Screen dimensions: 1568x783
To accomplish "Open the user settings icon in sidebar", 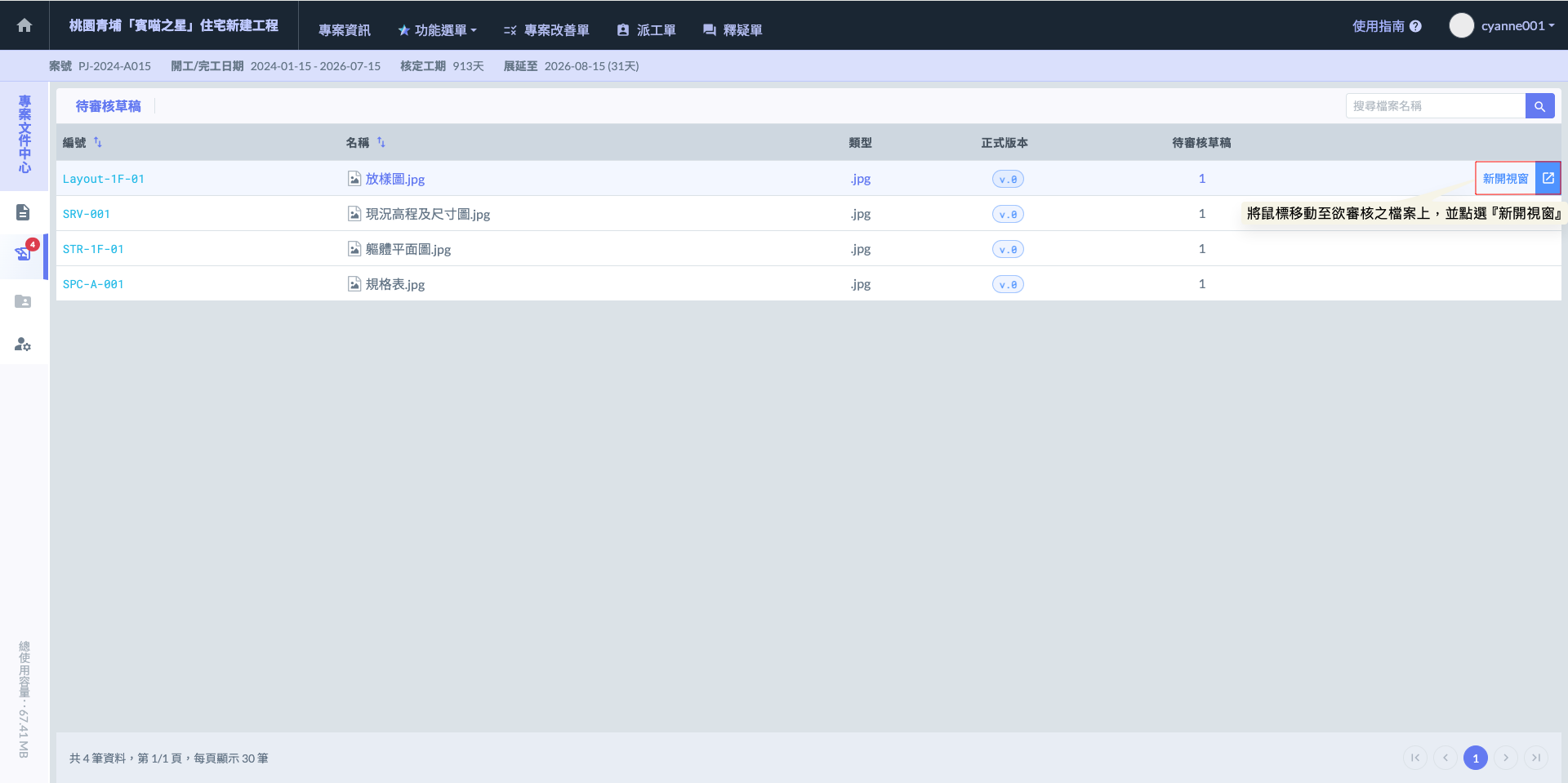I will [x=23, y=345].
